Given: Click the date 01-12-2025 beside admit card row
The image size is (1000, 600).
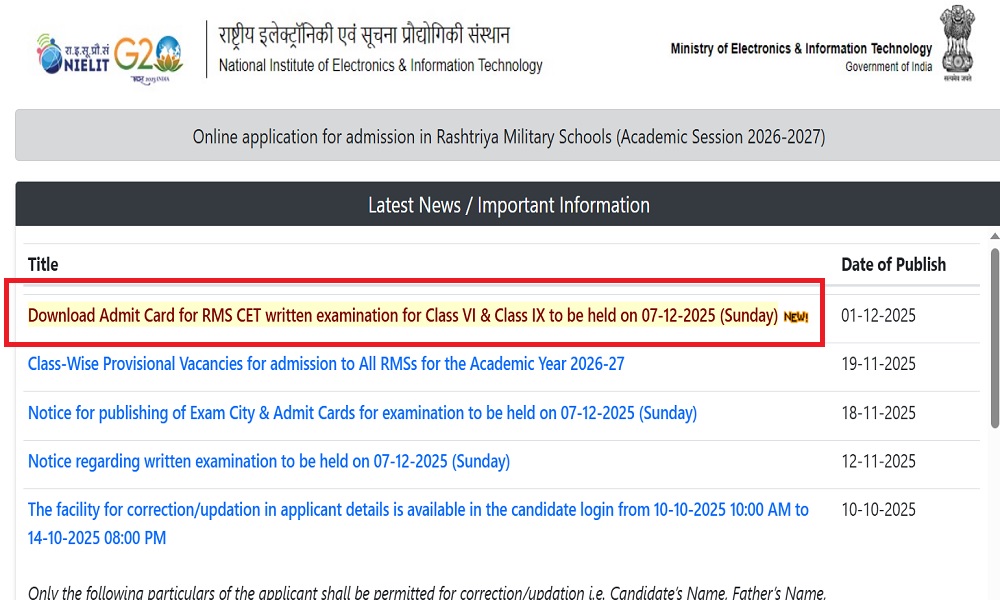Looking at the screenshot, I should pos(878,315).
